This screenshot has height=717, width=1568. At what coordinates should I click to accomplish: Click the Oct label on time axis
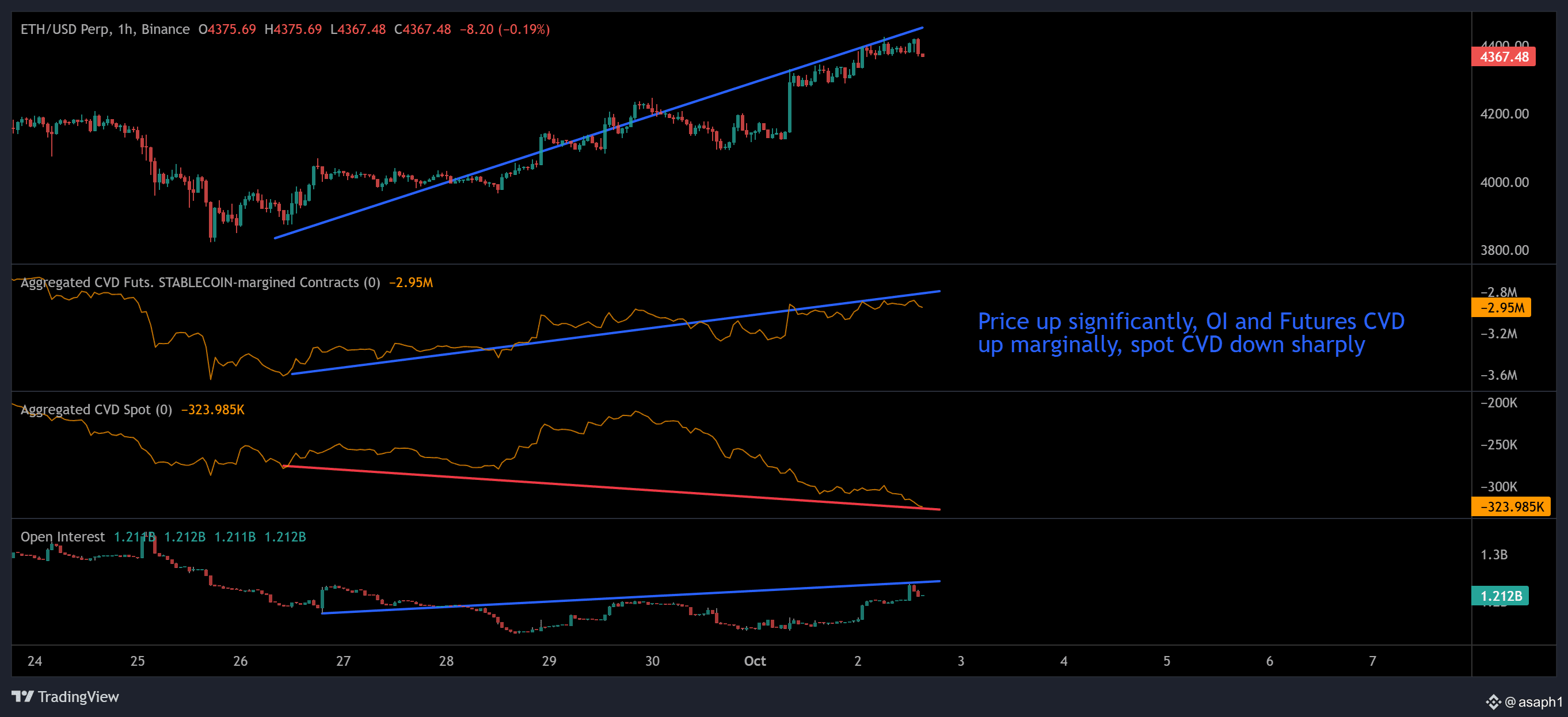pos(755,661)
